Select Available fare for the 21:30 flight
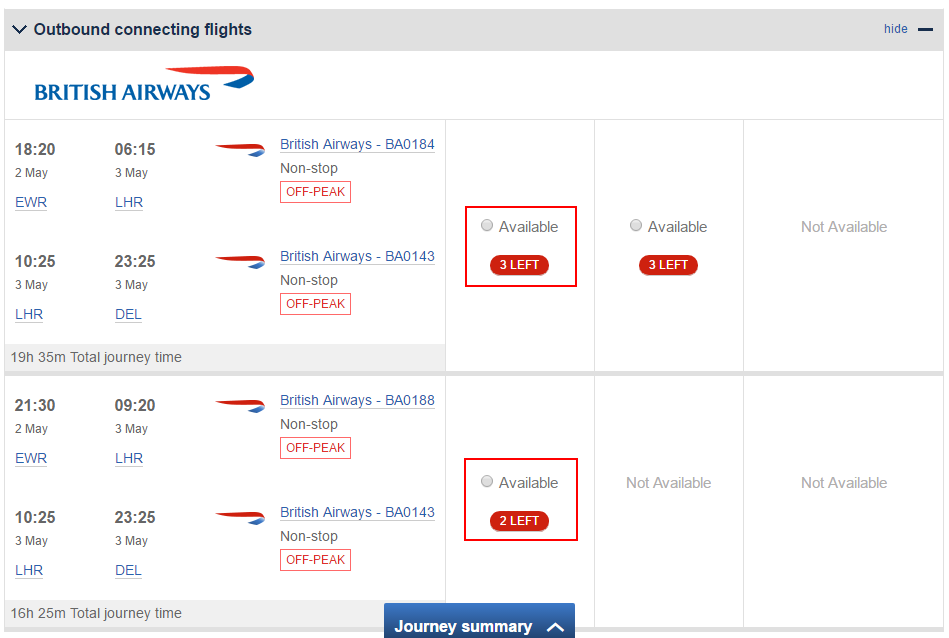This screenshot has height=638, width=949. [x=487, y=482]
